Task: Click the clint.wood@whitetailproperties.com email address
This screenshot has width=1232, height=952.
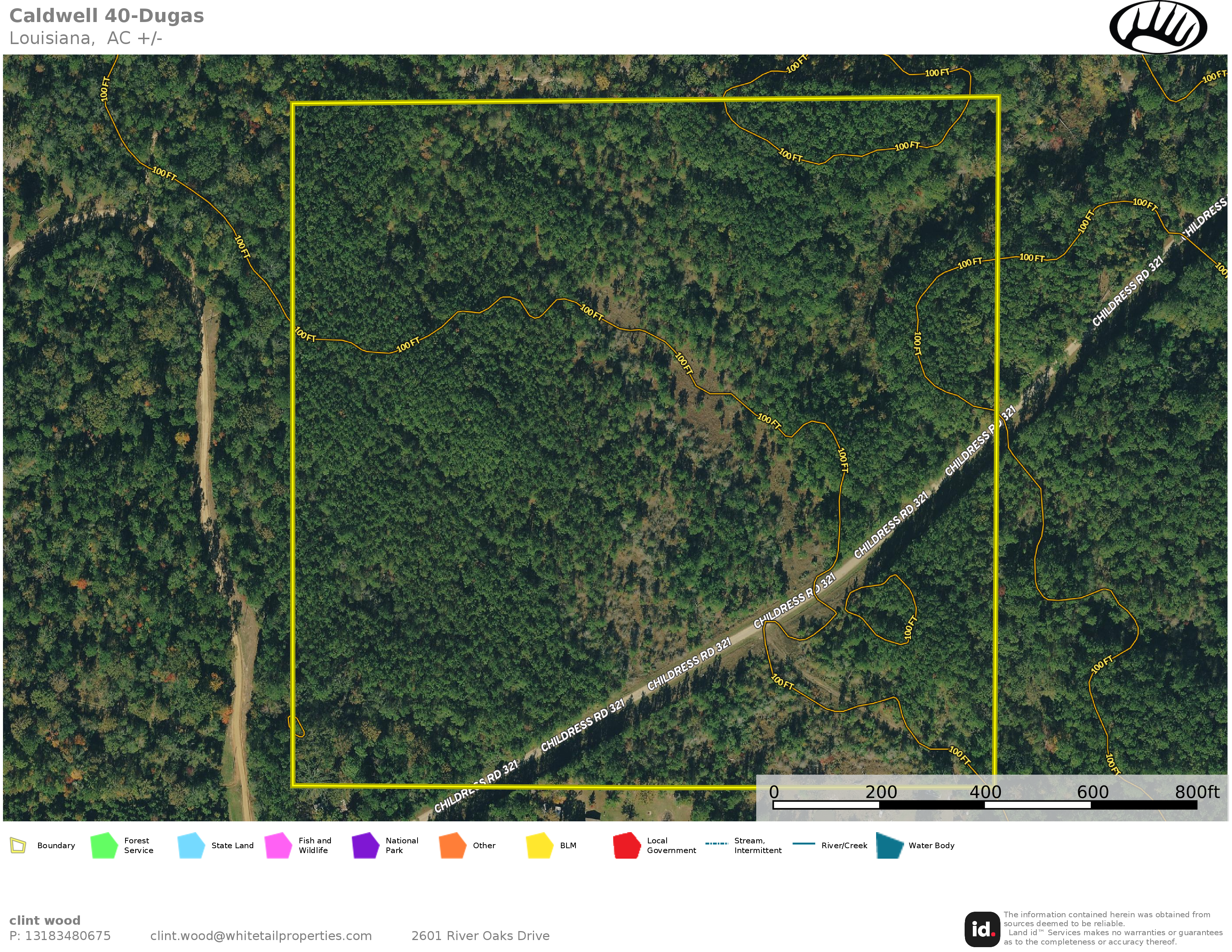Action: [x=261, y=936]
